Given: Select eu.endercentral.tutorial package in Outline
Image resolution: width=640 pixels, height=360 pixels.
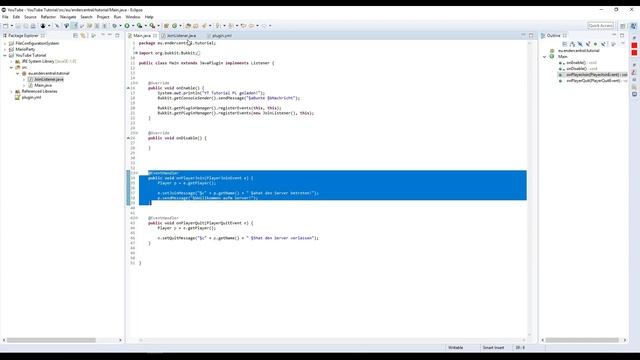Looking at the screenshot, I should point(578,51).
